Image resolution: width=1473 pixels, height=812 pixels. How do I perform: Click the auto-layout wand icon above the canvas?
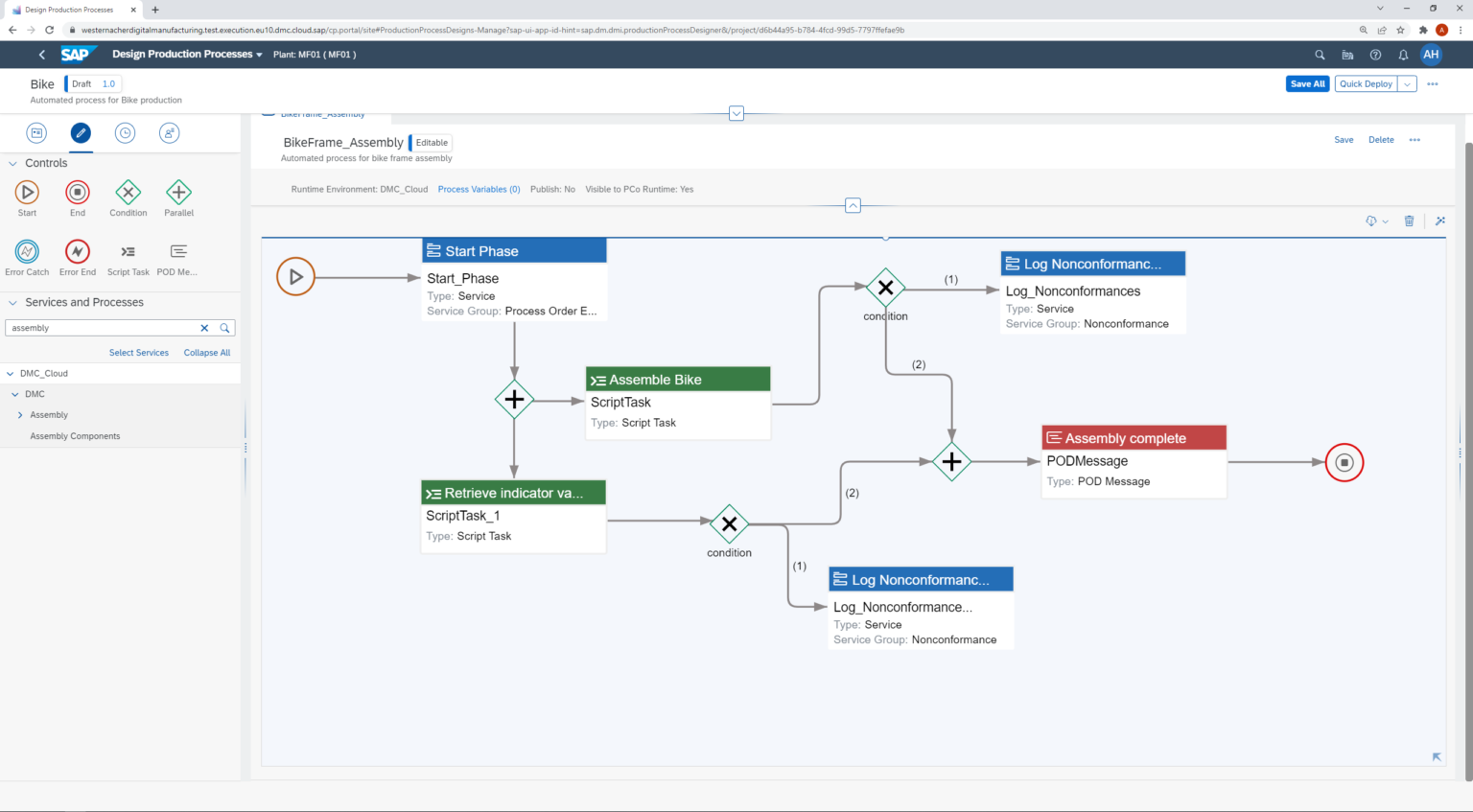click(1440, 220)
